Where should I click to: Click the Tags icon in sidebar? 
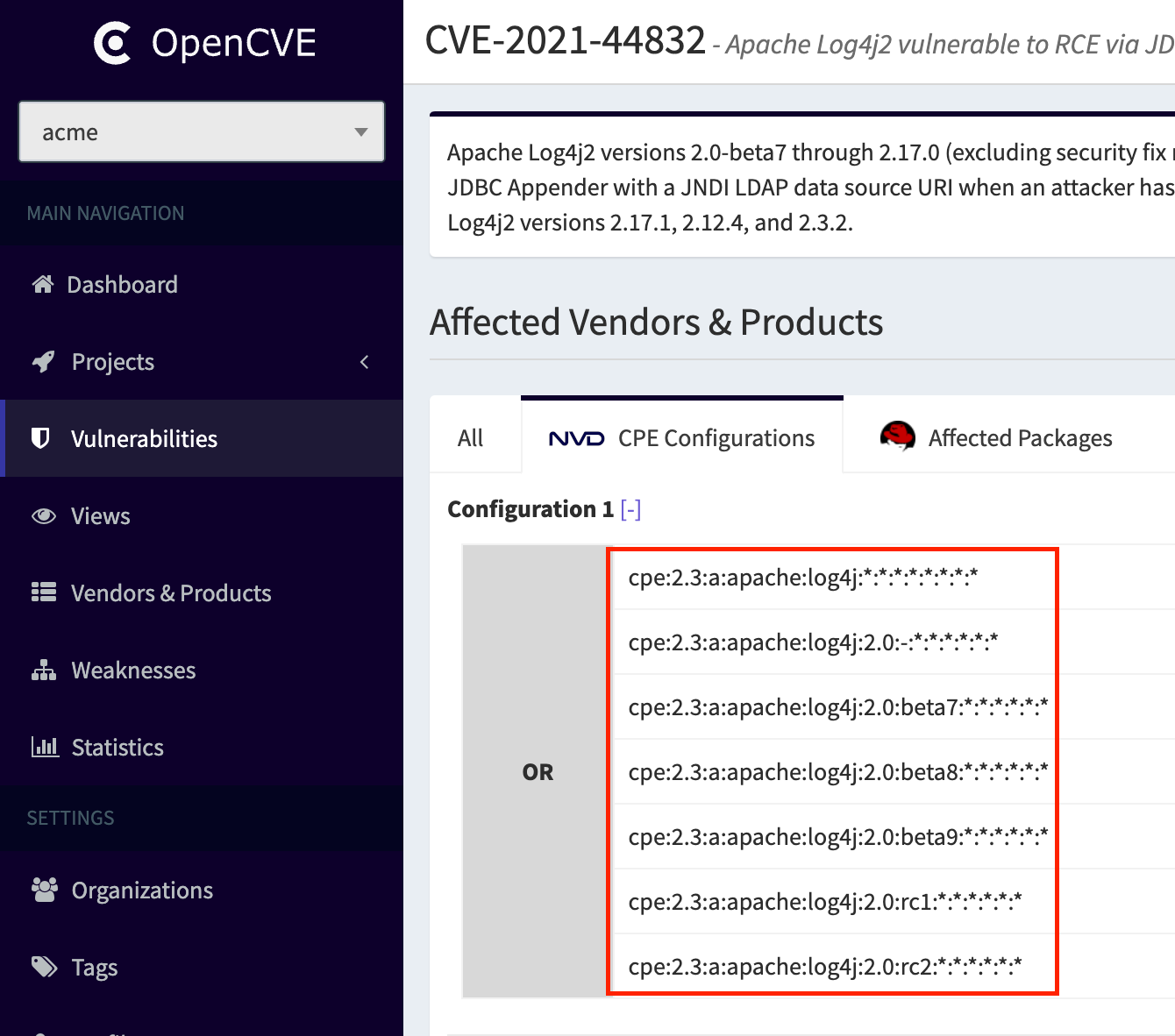click(45, 967)
